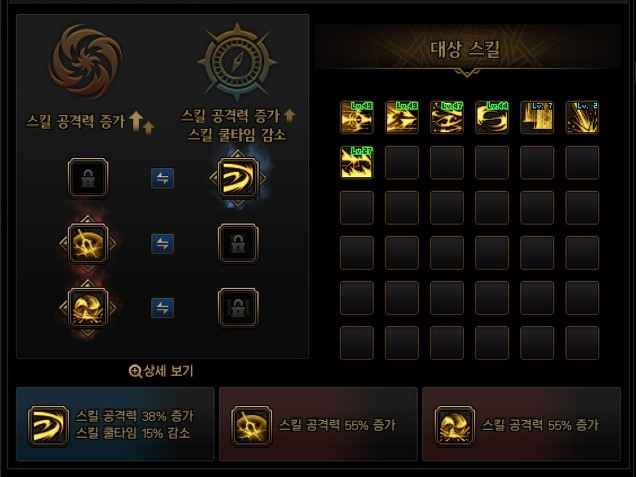Click the glowing blue slash skill slot
Viewport: 636px width, 477px height.
click(238, 178)
